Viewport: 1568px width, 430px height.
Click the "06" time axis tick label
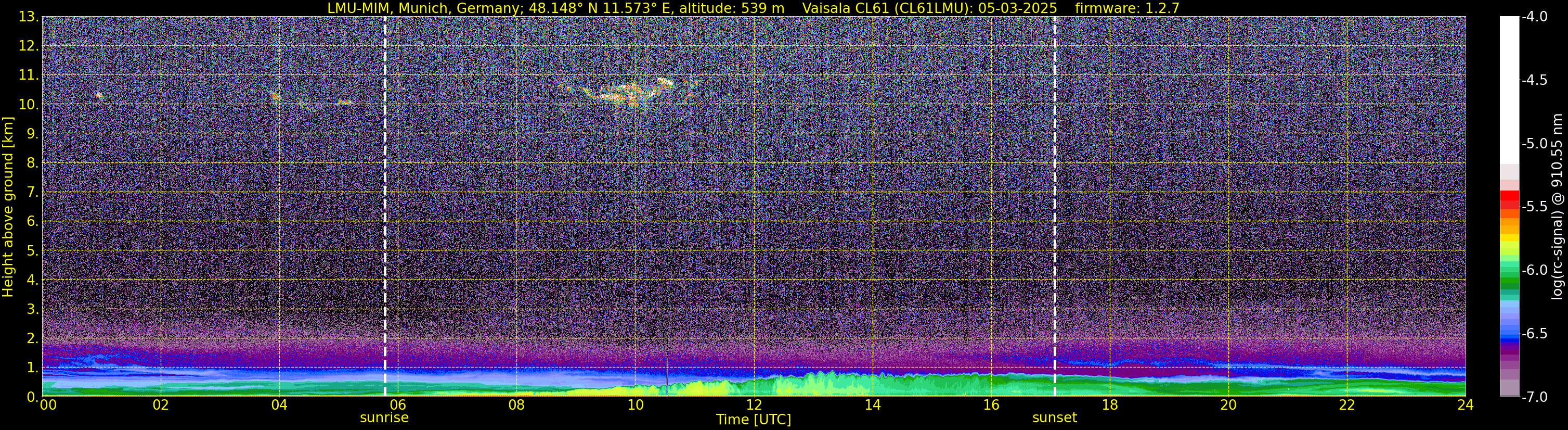[x=398, y=406]
